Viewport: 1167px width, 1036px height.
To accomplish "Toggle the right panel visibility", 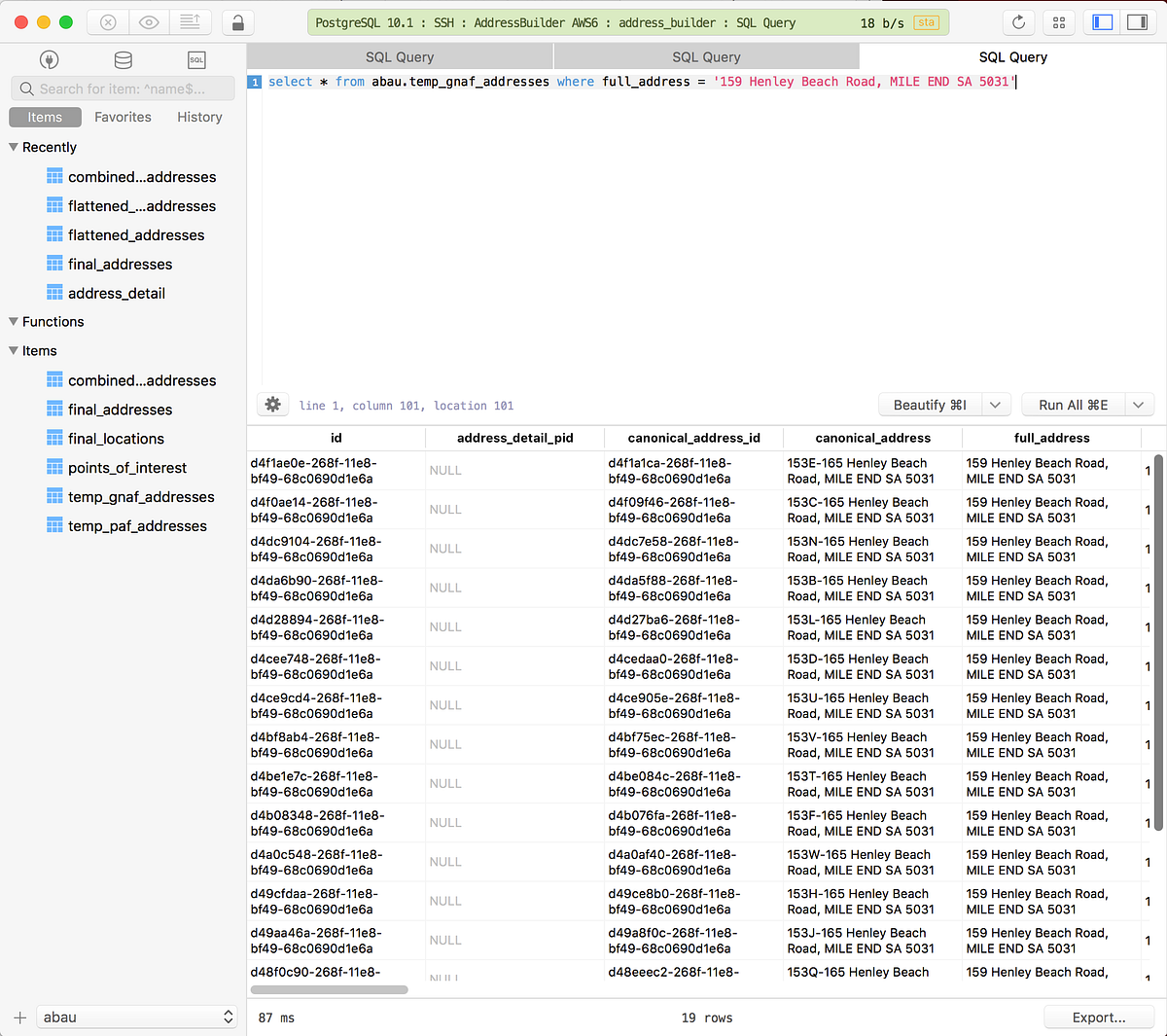I will 1137,21.
